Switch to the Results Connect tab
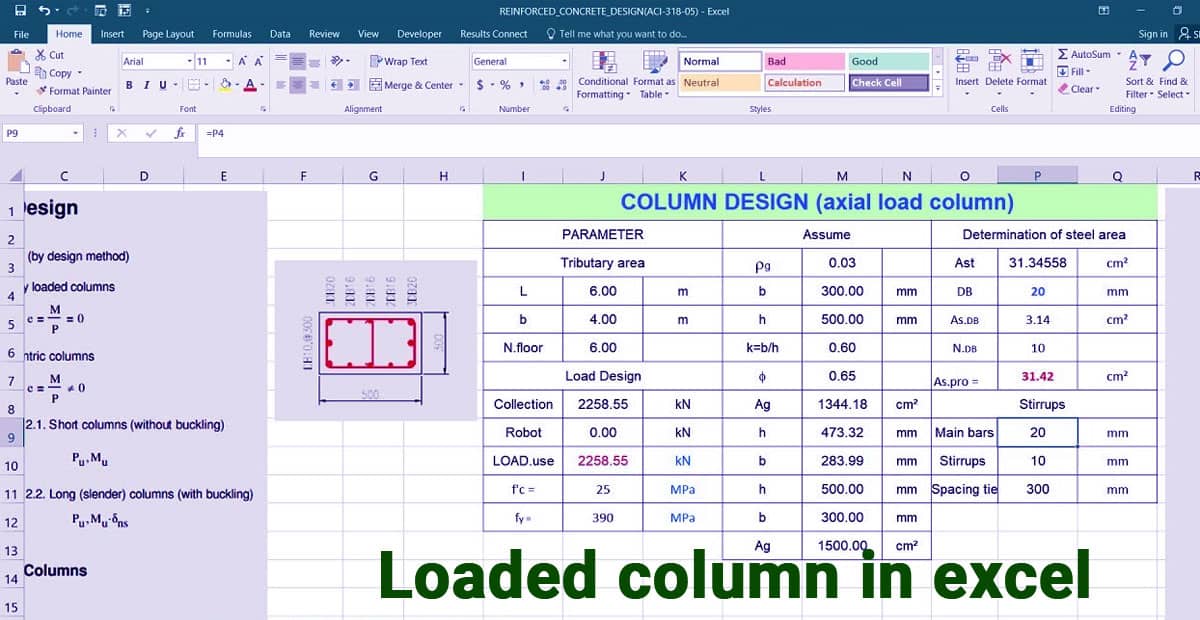Viewport: 1200px width, 620px height. click(493, 34)
